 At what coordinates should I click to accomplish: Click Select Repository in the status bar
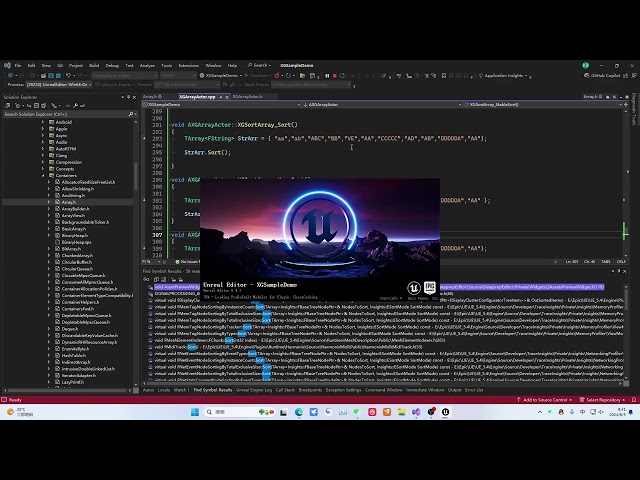click(x=602, y=400)
